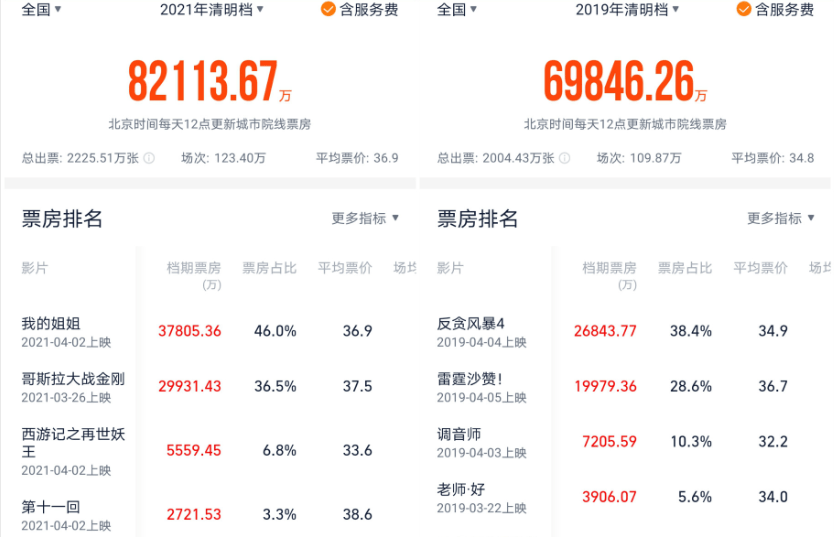Click box office value 2721.53
834x537 pixels.
click(194, 515)
